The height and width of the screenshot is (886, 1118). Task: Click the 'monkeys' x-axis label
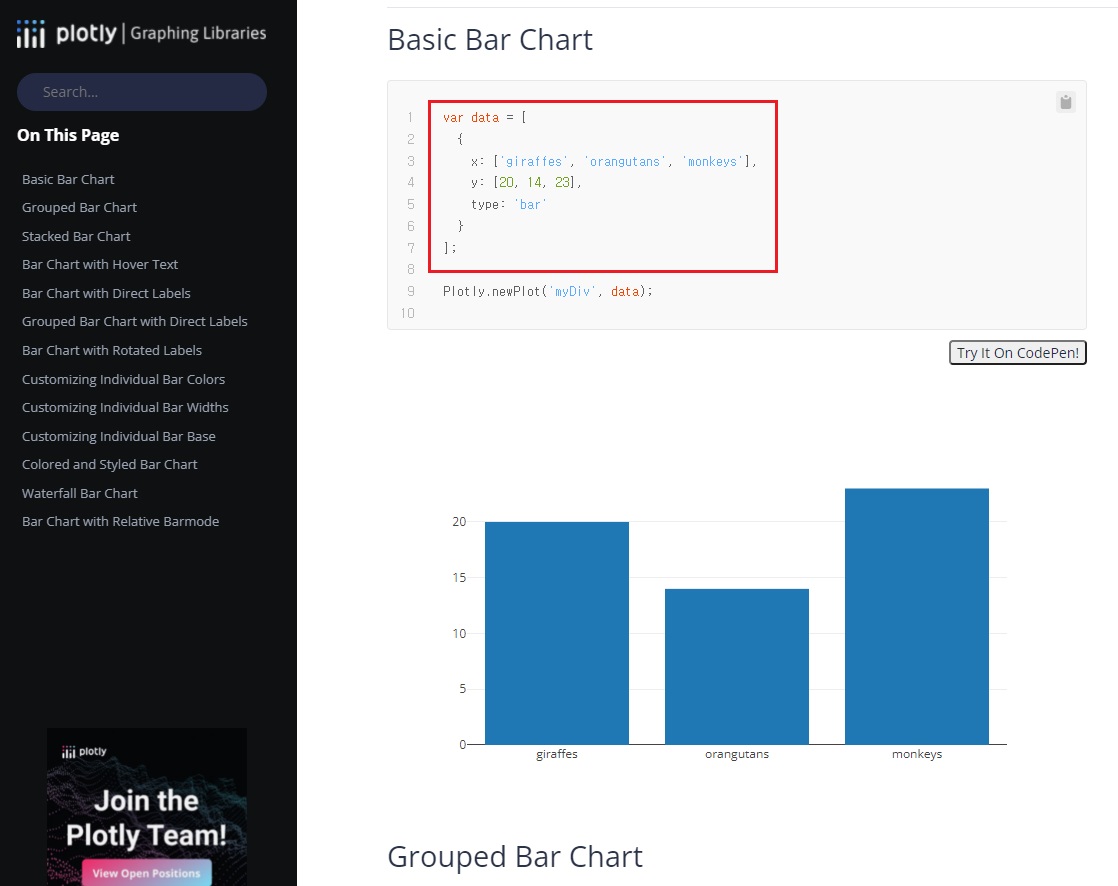(x=917, y=754)
